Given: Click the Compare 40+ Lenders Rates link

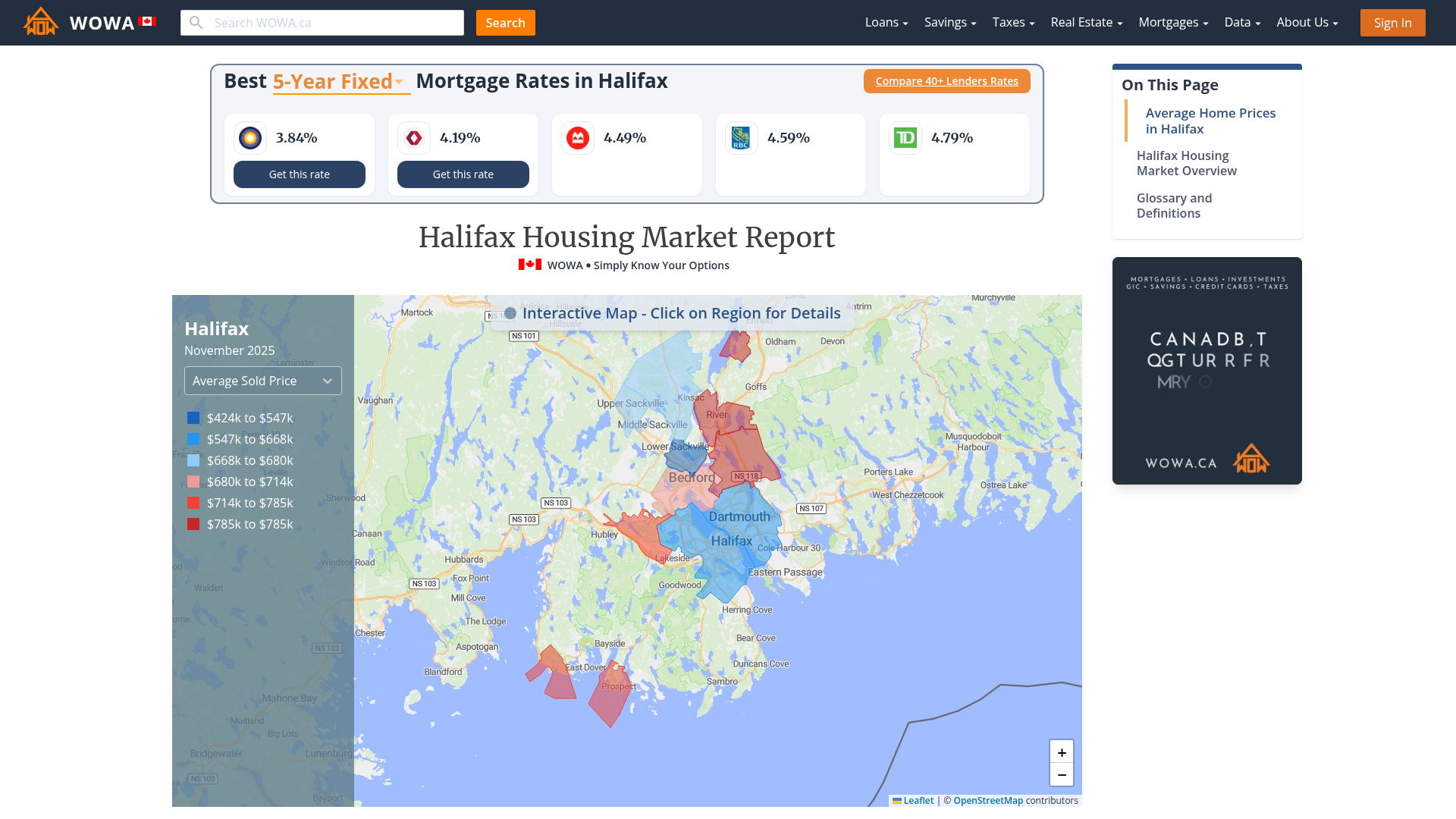Looking at the screenshot, I should tap(946, 81).
